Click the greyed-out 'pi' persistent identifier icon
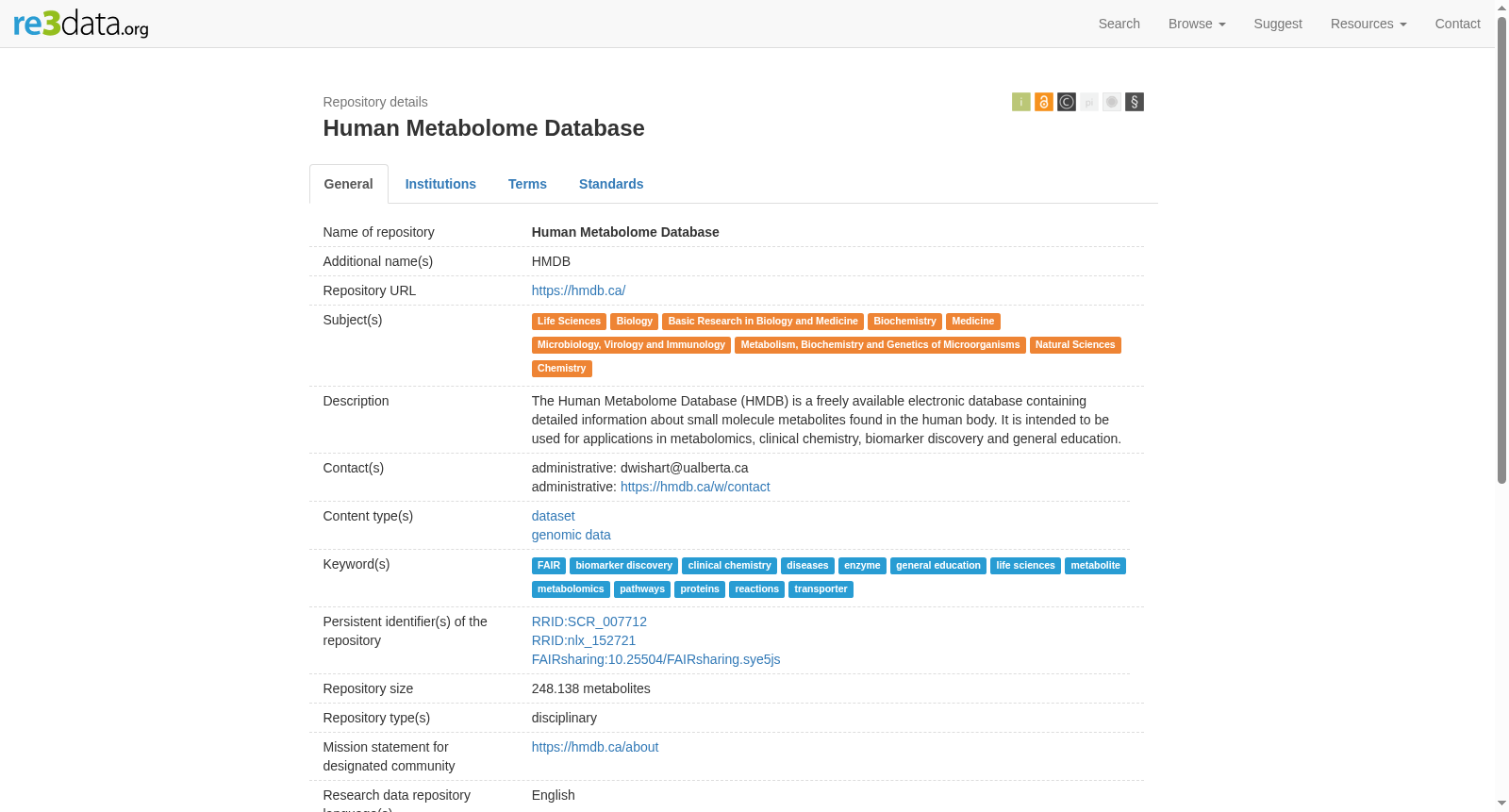This screenshot has width=1509, height=812. tap(1088, 102)
